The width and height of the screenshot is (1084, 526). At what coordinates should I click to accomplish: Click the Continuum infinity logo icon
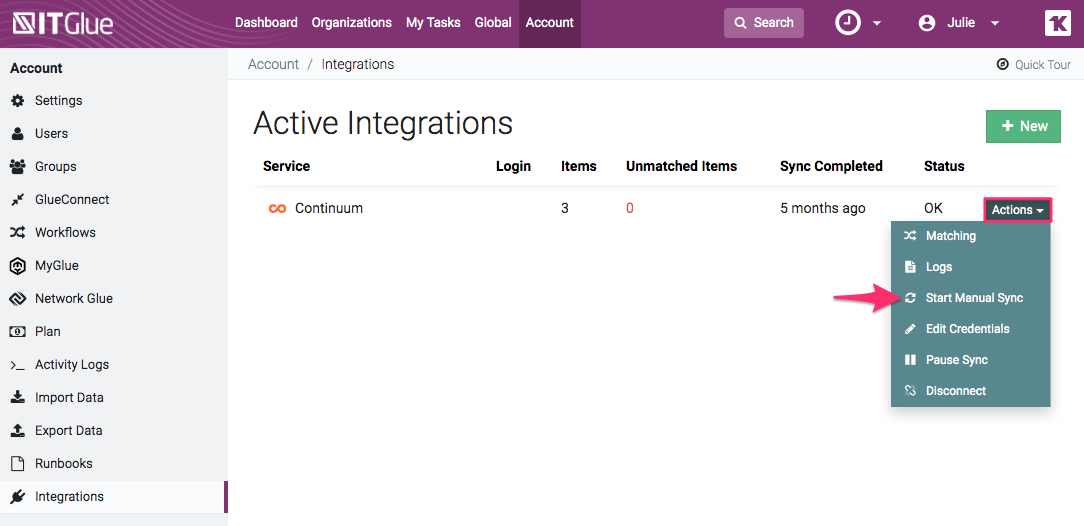pyautogui.click(x=277, y=209)
